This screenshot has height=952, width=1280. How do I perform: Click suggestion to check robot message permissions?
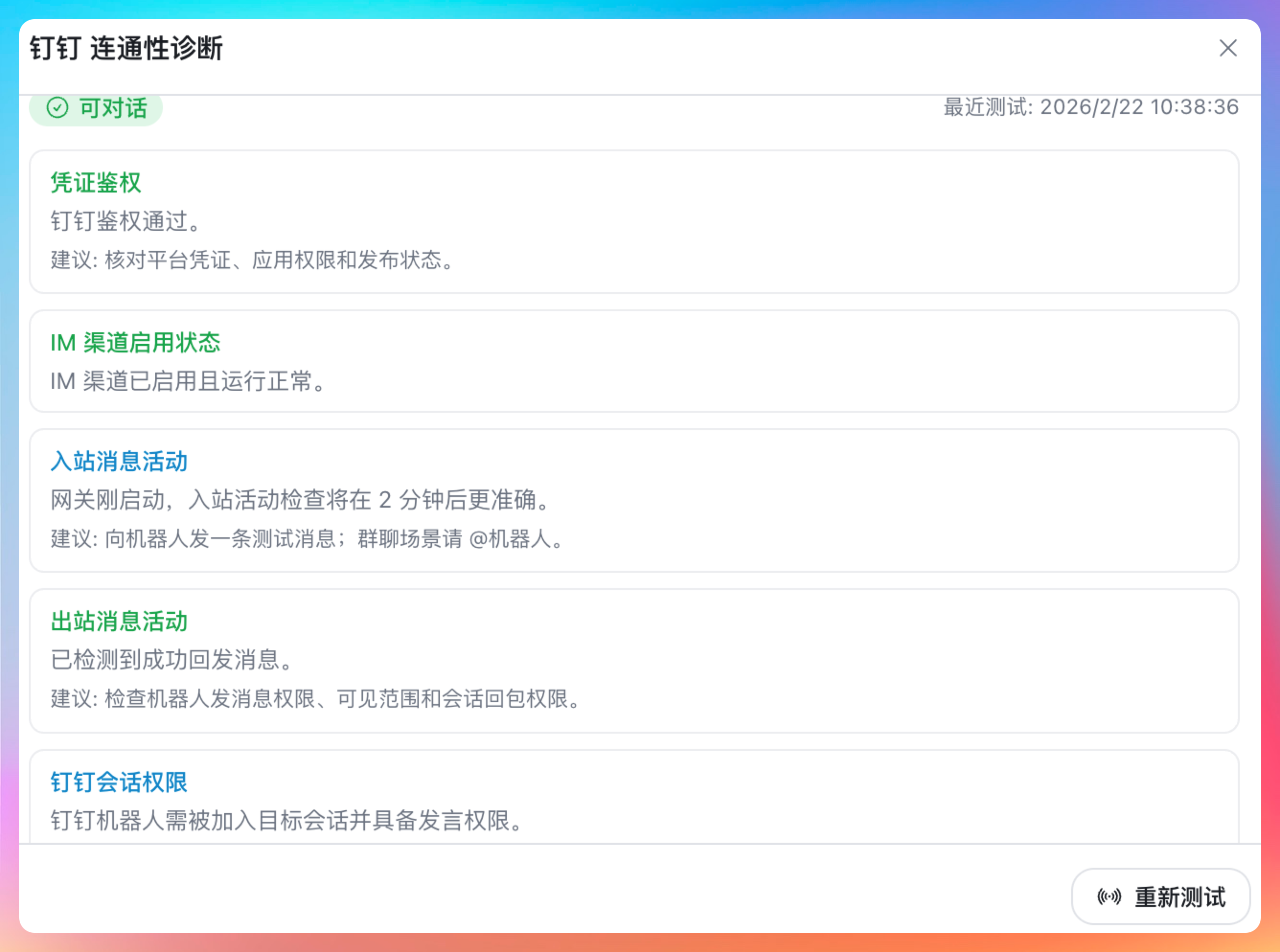coord(315,700)
